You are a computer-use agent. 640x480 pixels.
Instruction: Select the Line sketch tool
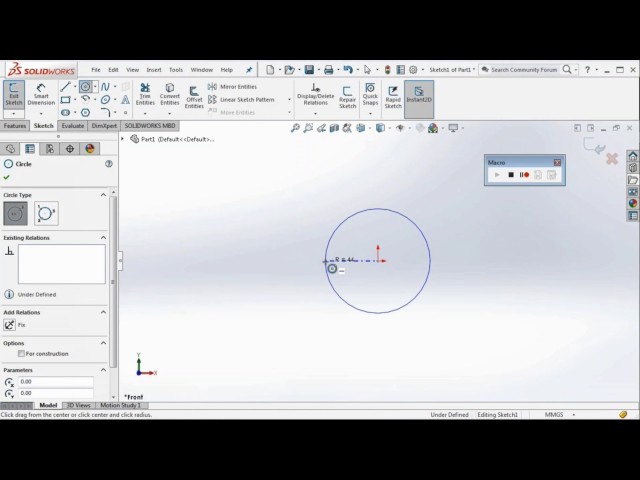[x=65, y=87]
